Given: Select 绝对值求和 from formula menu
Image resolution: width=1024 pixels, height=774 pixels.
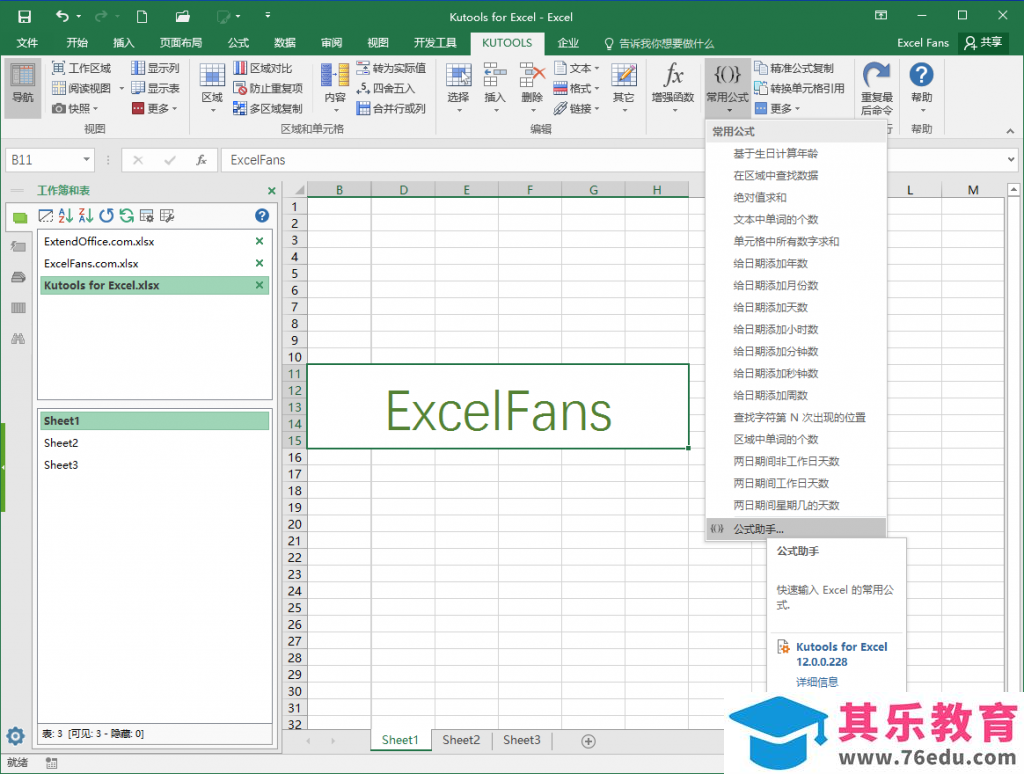Looking at the screenshot, I should coord(760,197).
